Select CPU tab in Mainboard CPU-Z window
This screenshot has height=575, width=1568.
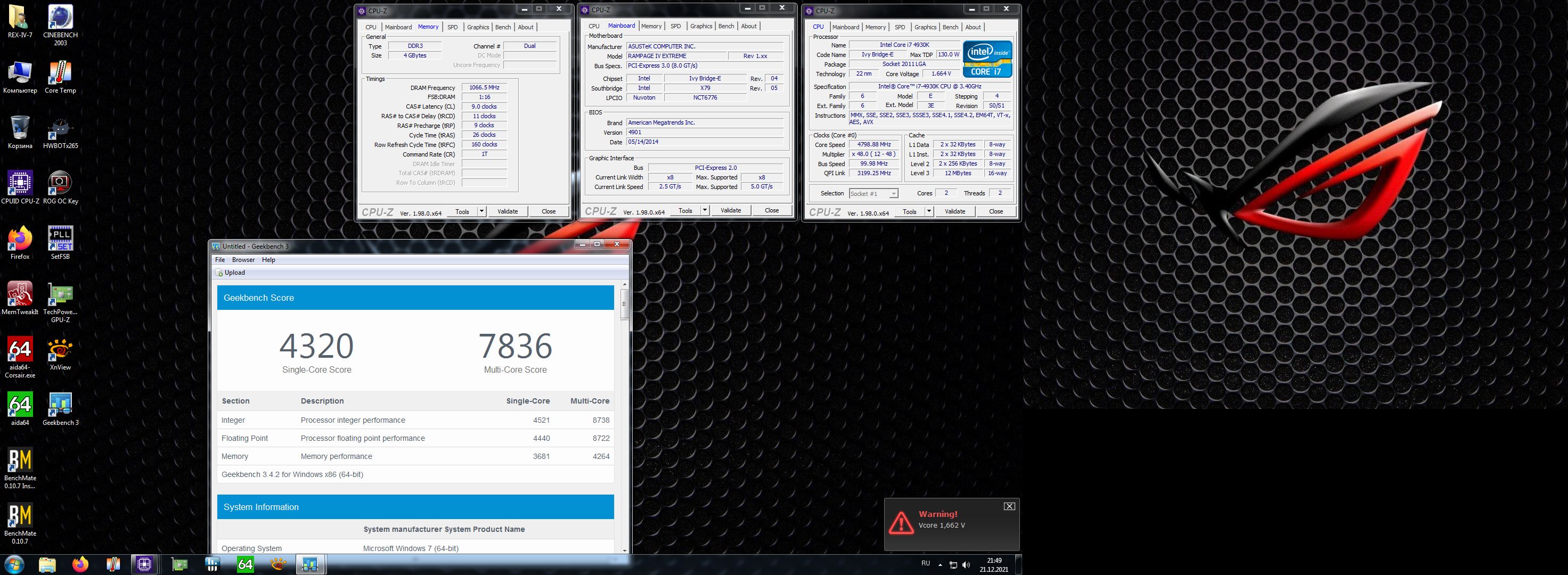(x=594, y=26)
